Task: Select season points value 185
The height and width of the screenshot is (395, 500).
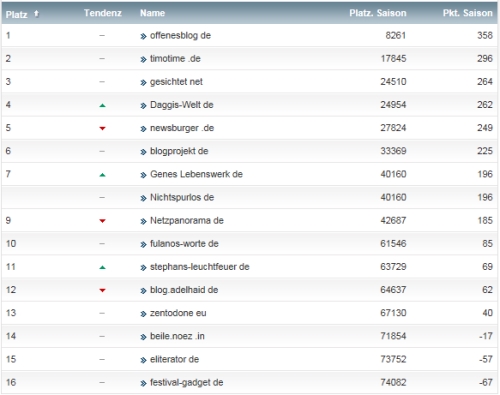Action: click(x=485, y=220)
